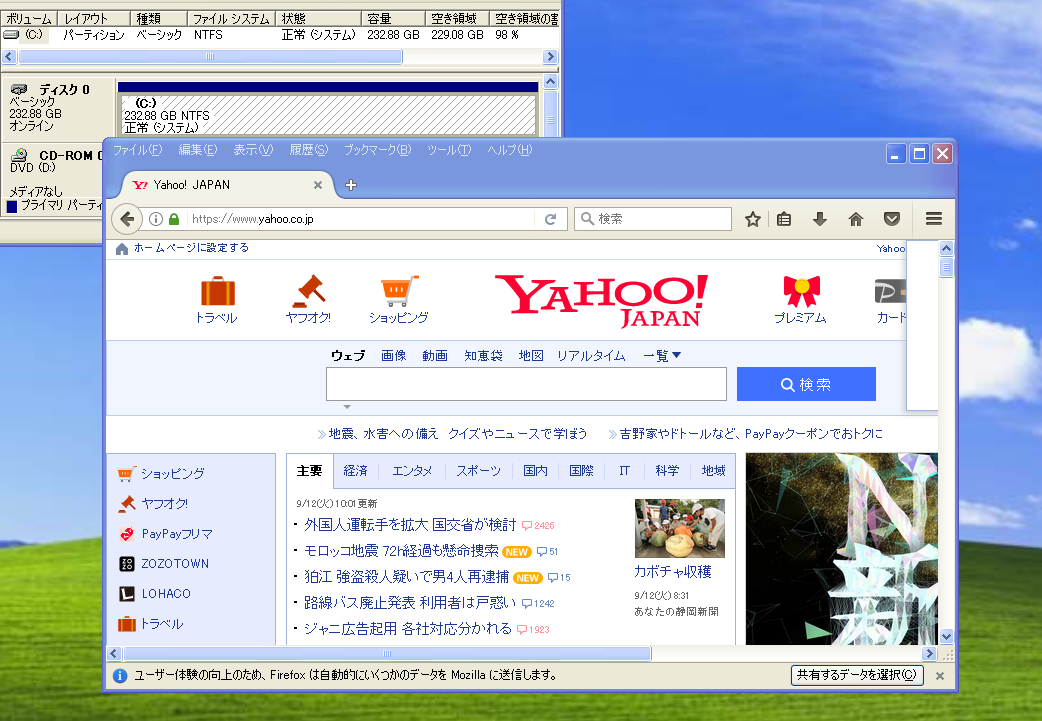This screenshot has height=721, width=1042.
Task: Click the green padlock security icon
Action: [174, 219]
